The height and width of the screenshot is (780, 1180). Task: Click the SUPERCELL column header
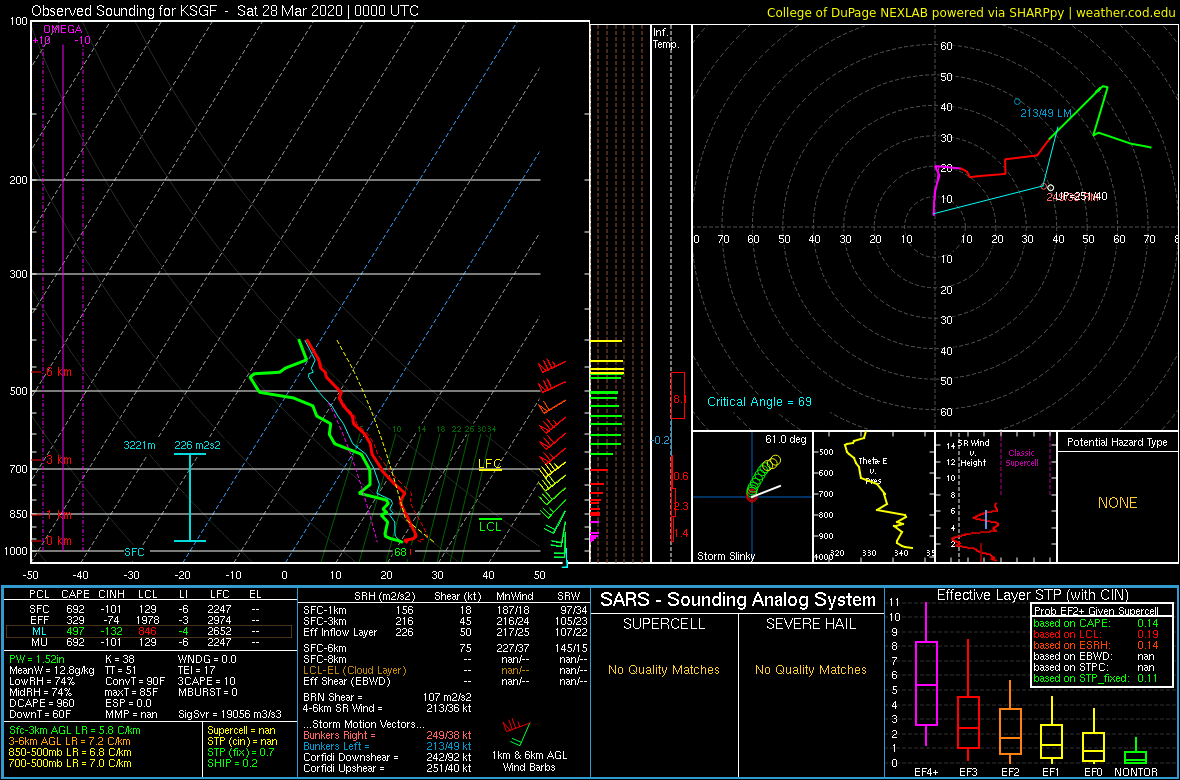coord(663,624)
